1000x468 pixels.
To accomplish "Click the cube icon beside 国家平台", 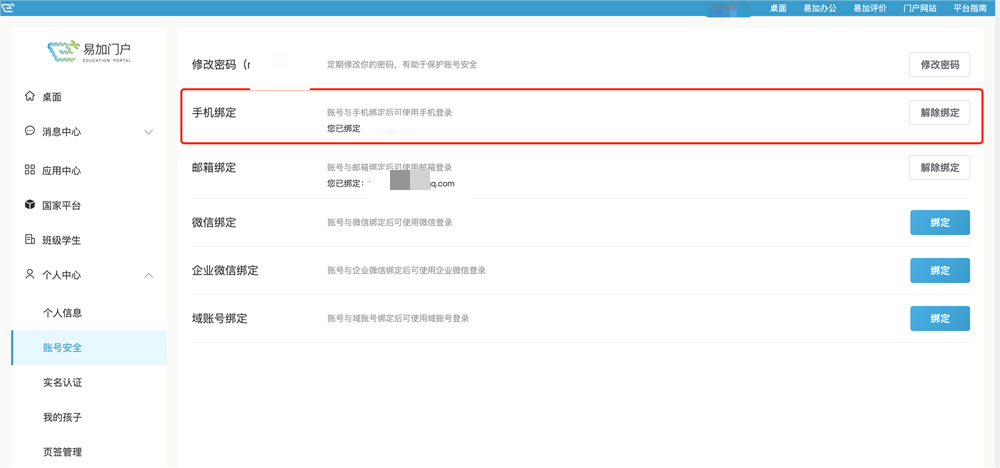I will 29,205.
